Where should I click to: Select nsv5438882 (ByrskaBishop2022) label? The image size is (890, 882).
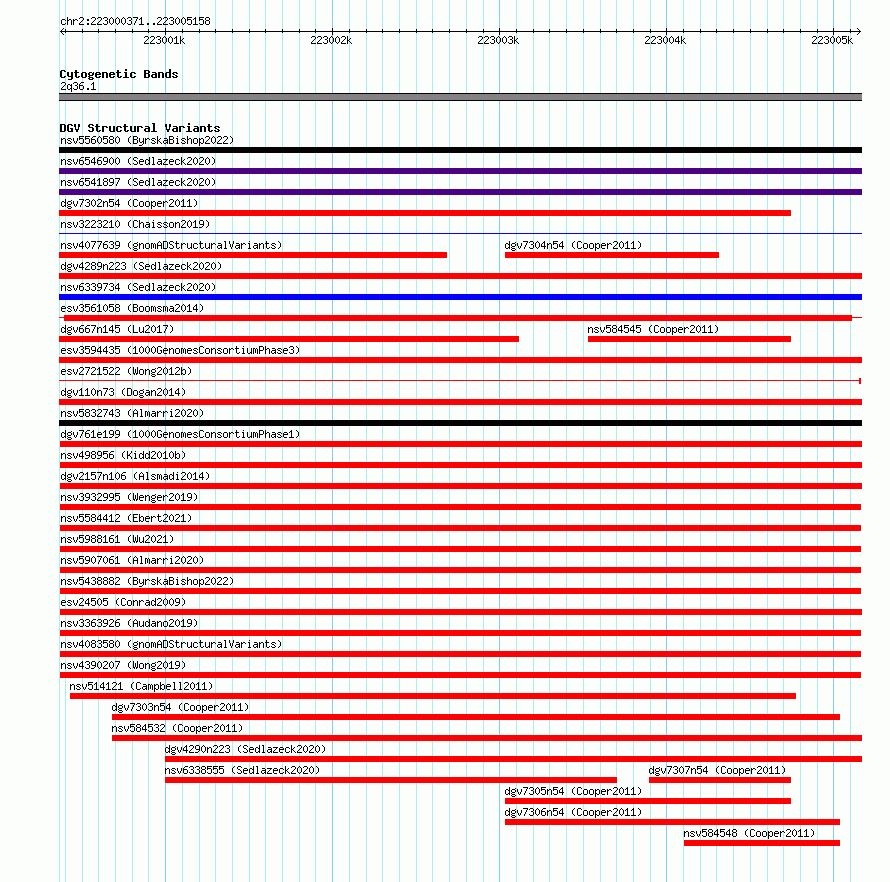click(147, 581)
